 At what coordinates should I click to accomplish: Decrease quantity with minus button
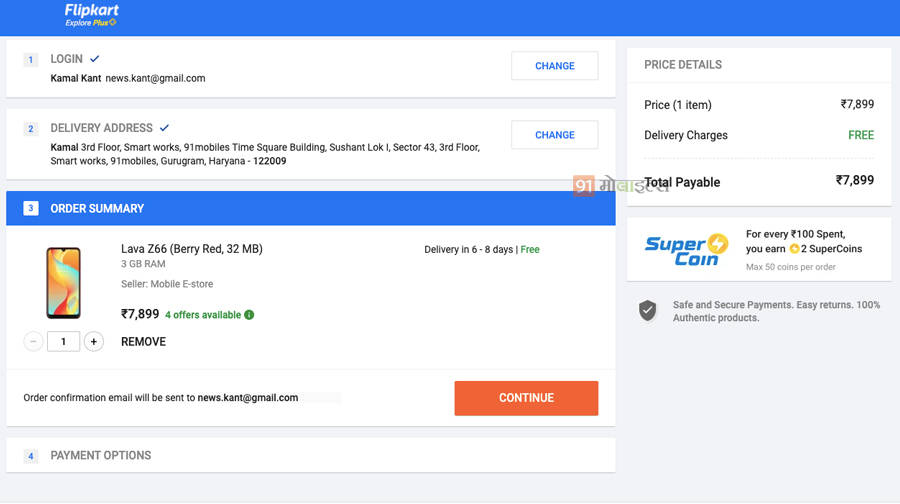[33, 342]
